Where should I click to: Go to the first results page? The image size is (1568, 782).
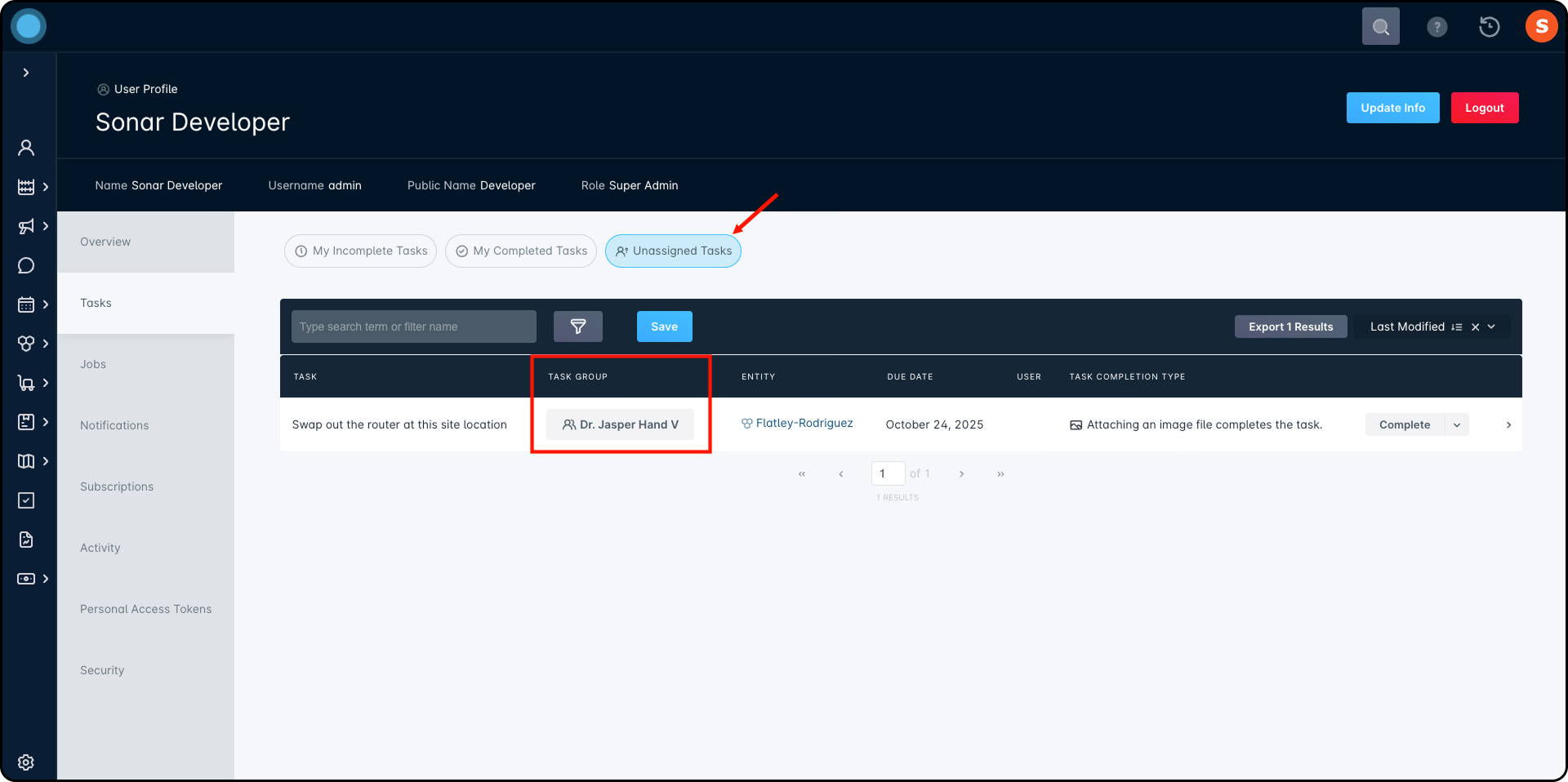click(x=802, y=473)
